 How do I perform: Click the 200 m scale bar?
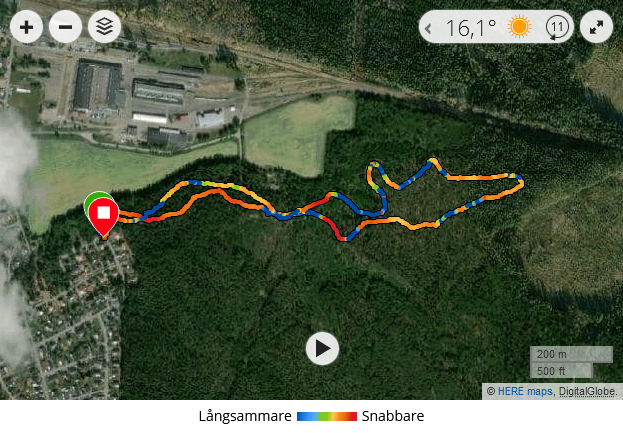click(571, 354)
